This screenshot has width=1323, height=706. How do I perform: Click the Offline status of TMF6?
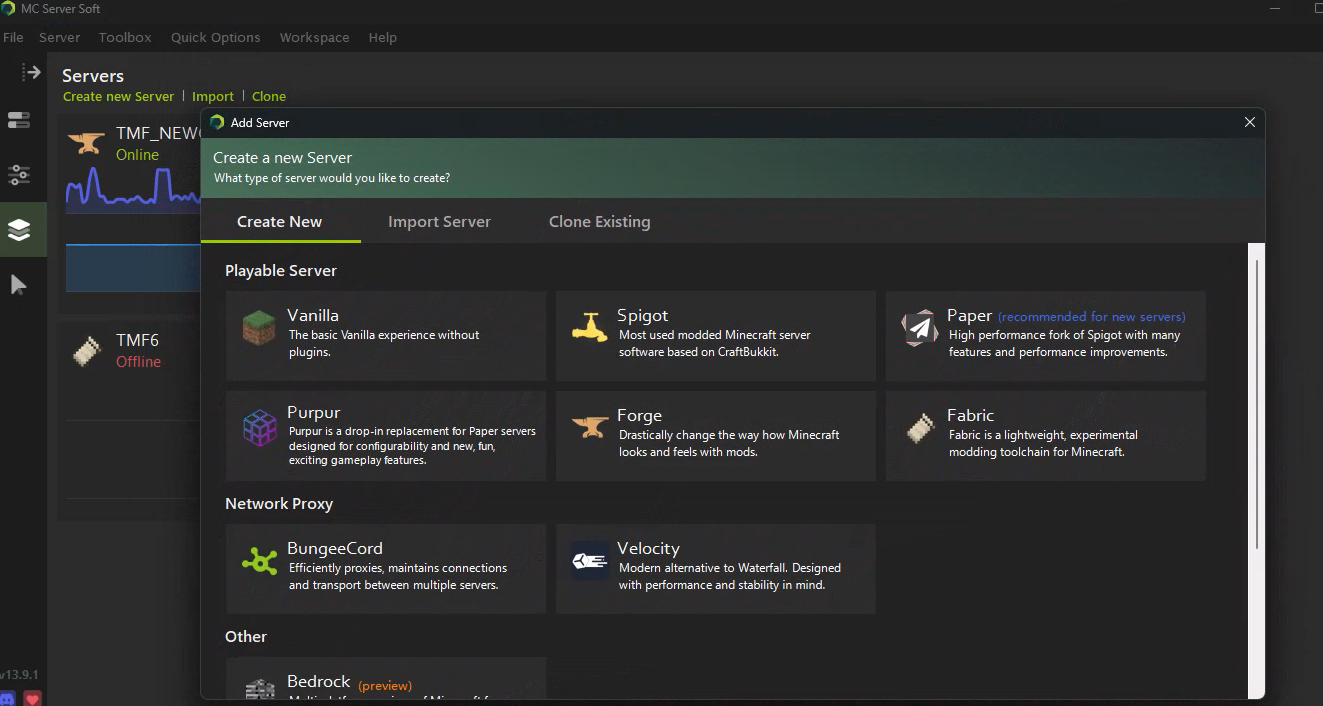(x=138, y=362)
